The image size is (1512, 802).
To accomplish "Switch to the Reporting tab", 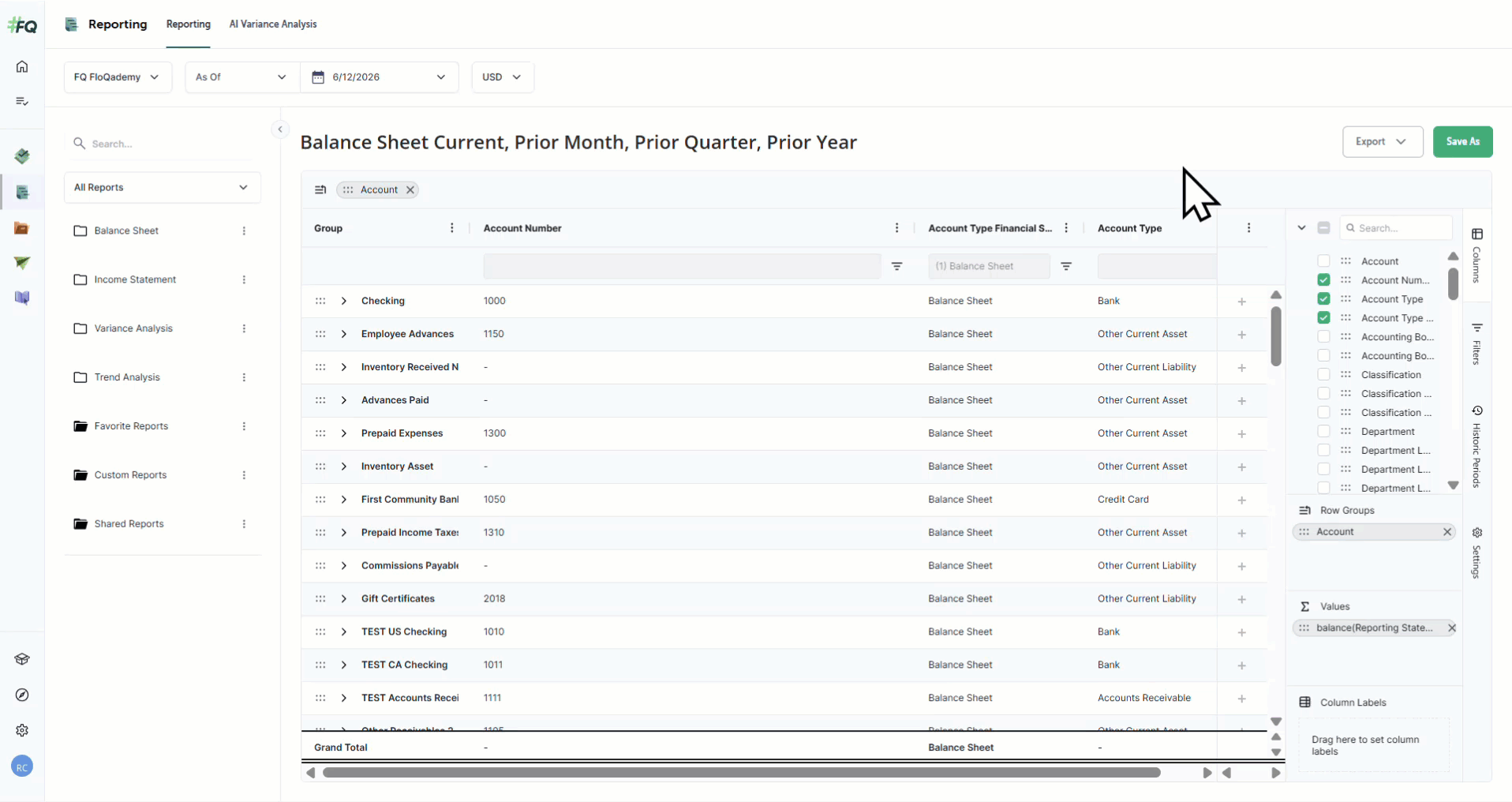I will pyautogui.click(x=189, y=24).
